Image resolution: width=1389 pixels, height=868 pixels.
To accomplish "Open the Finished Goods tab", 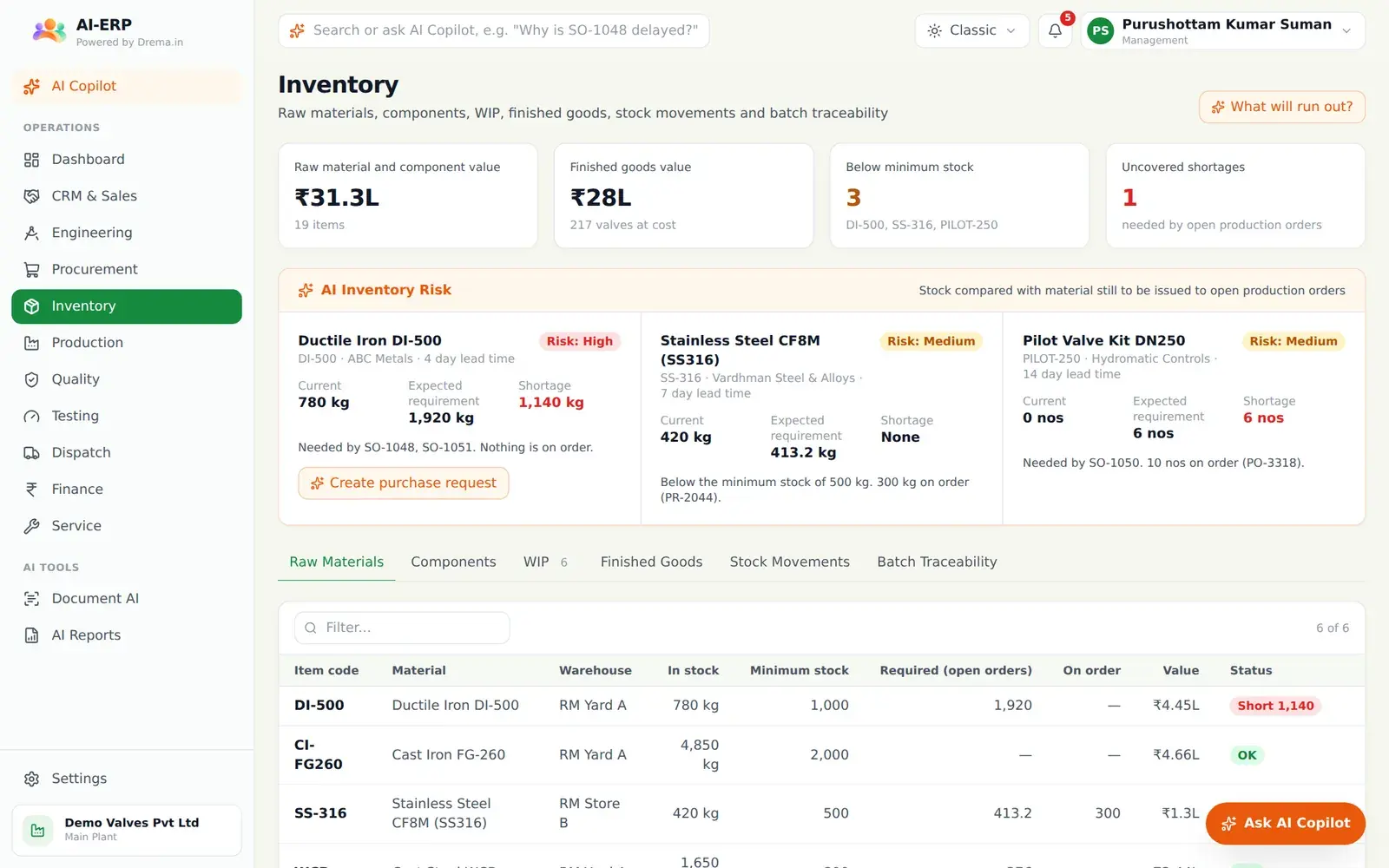I will (651, 562).
